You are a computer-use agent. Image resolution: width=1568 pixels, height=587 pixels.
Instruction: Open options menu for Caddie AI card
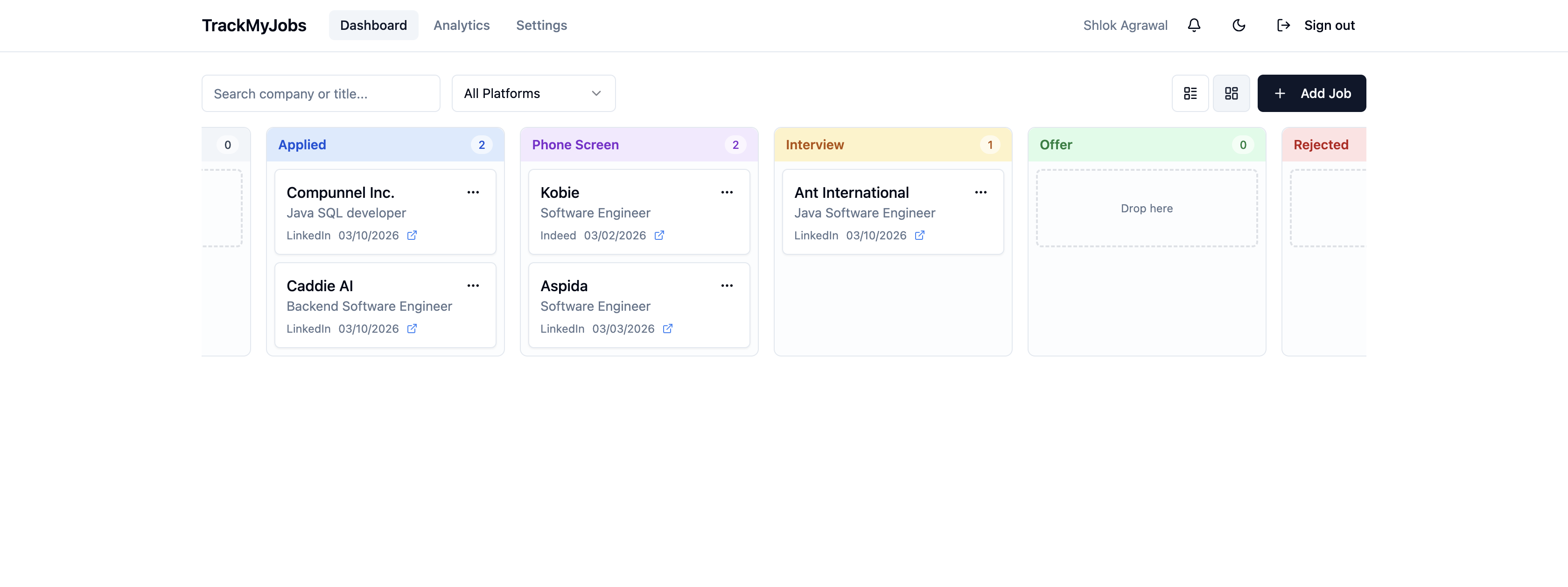coord(473,286)
